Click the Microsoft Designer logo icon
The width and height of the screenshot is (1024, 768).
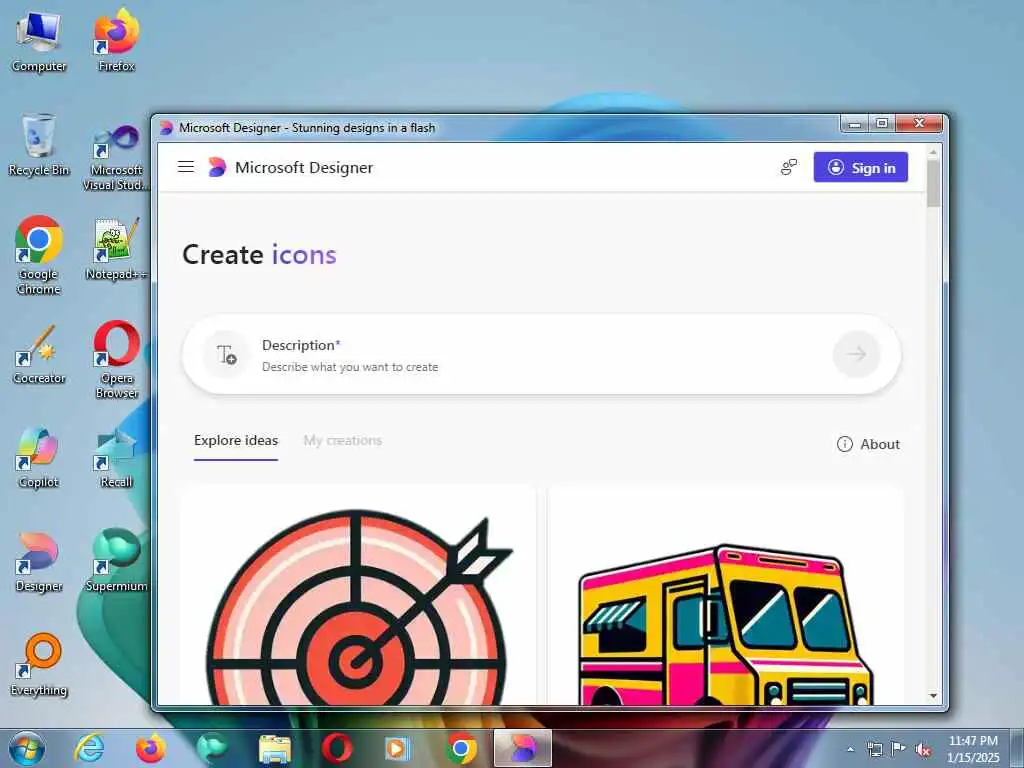tap(217, 167)
